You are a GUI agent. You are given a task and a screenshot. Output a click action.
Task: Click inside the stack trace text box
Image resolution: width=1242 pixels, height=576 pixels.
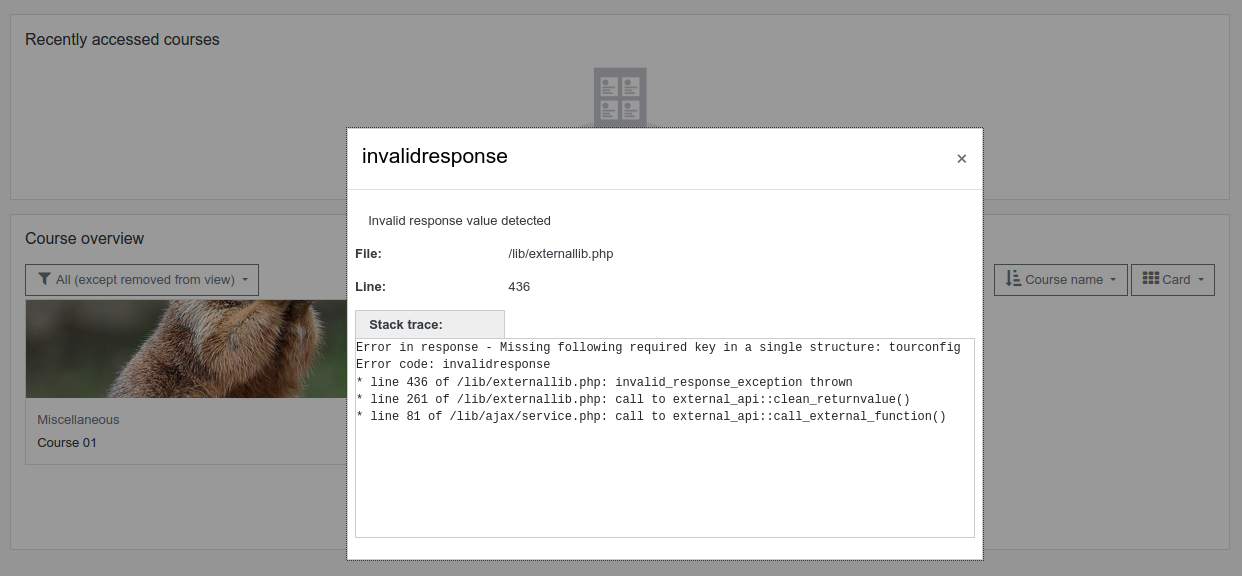pyautogui.click(x=664, y=438)
